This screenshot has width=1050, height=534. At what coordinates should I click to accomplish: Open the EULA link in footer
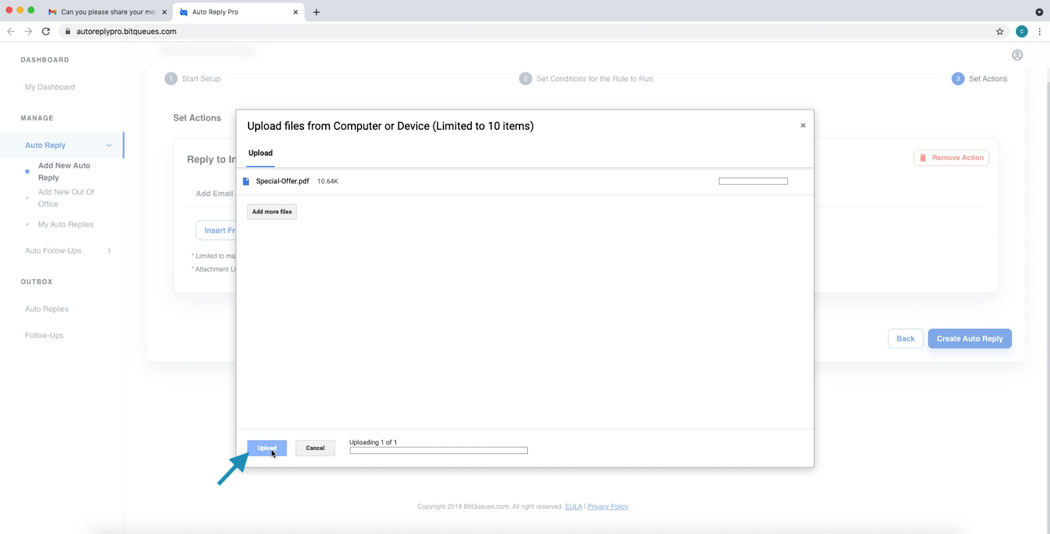point(573,507)
